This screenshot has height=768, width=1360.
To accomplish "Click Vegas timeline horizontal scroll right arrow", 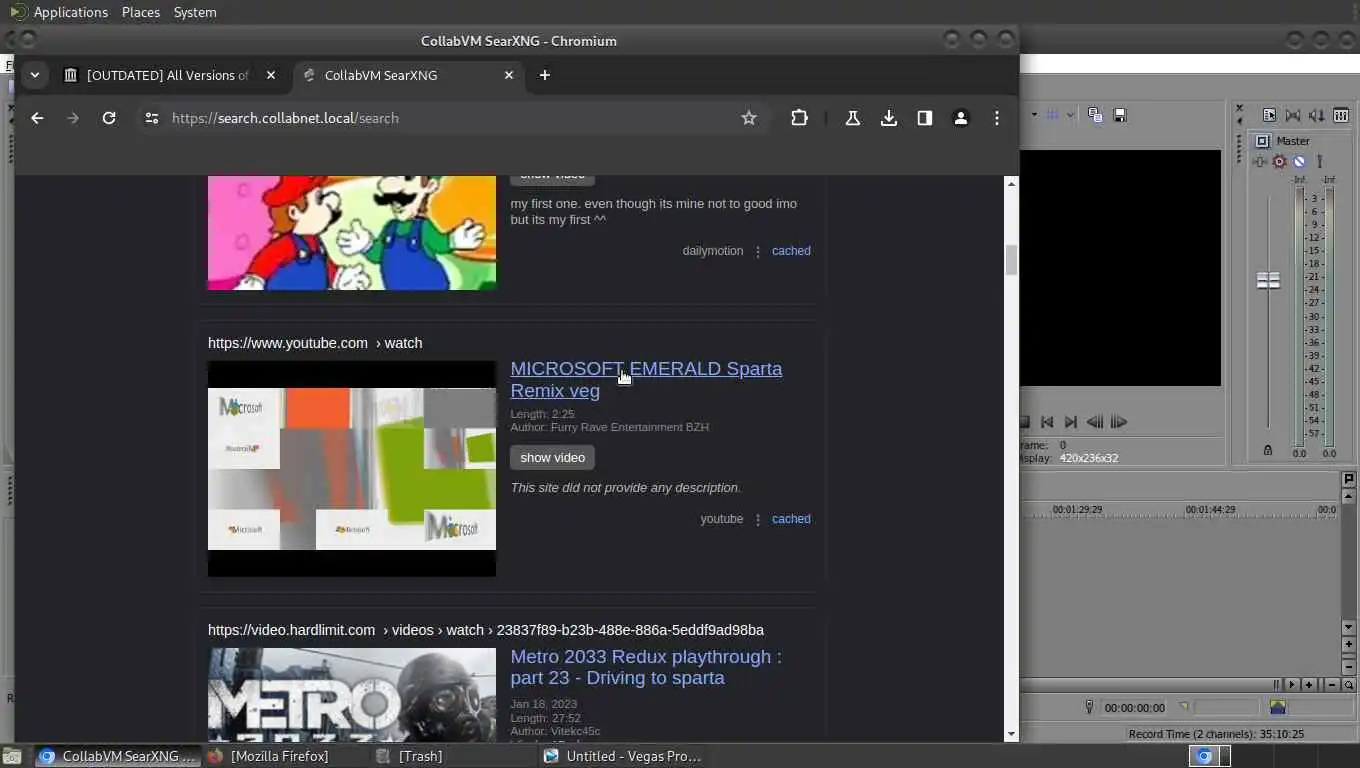I will [x=1292, y=685].
